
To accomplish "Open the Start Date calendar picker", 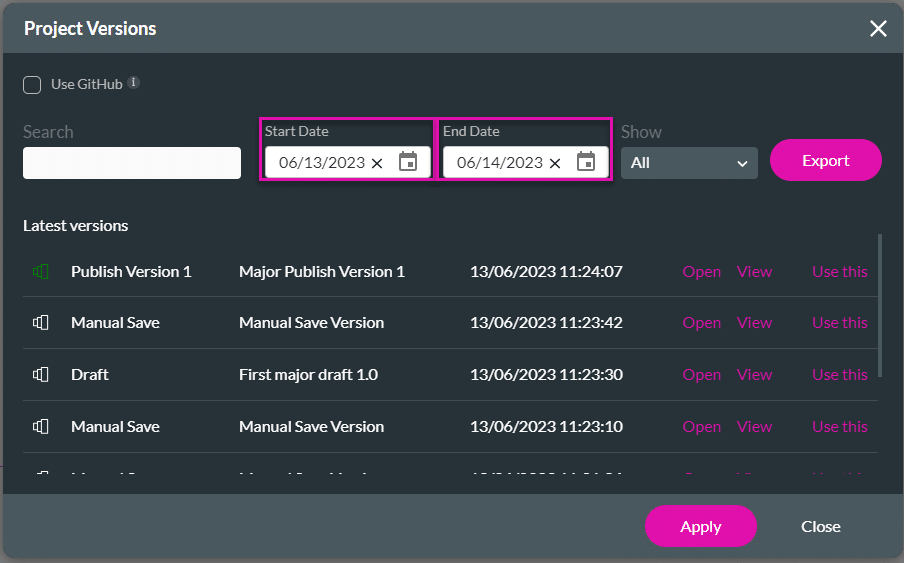I will click(408, 162).
